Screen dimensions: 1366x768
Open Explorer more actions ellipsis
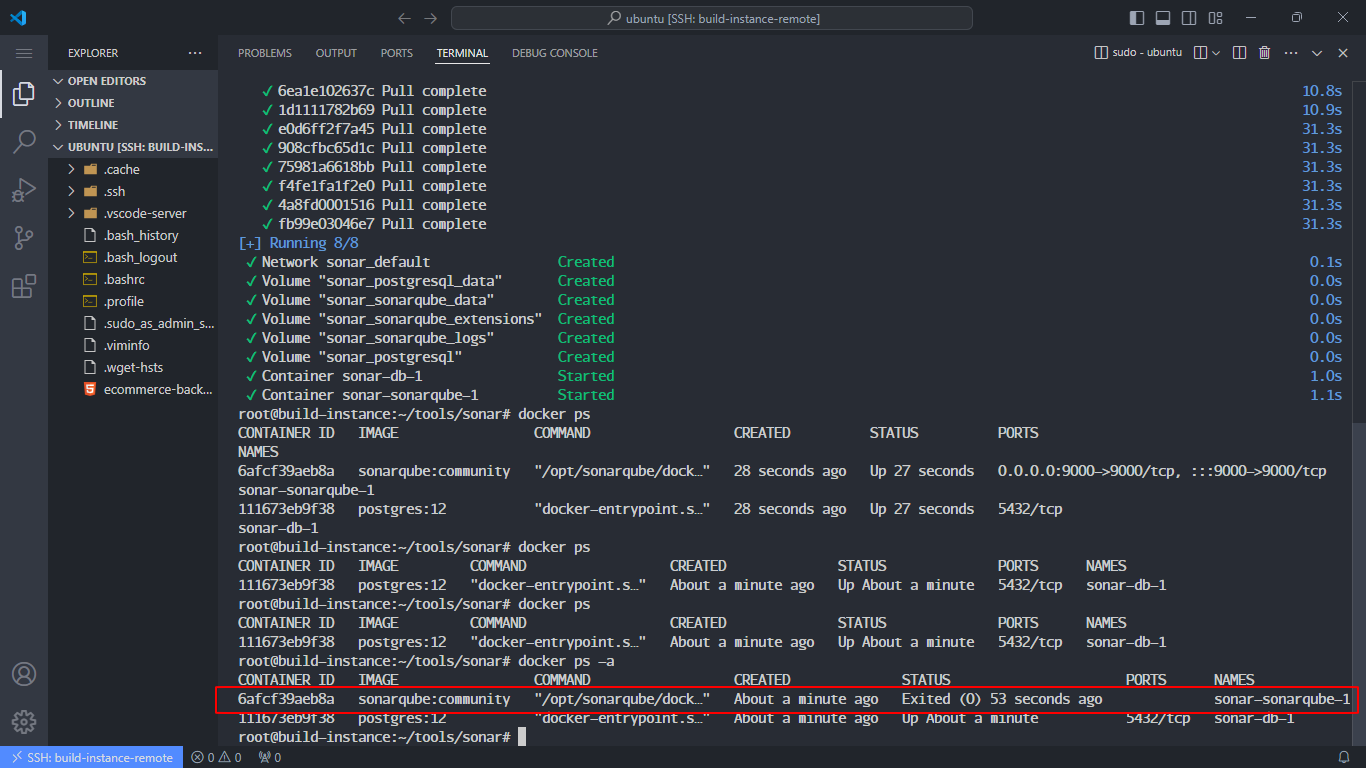click(195, 53)
